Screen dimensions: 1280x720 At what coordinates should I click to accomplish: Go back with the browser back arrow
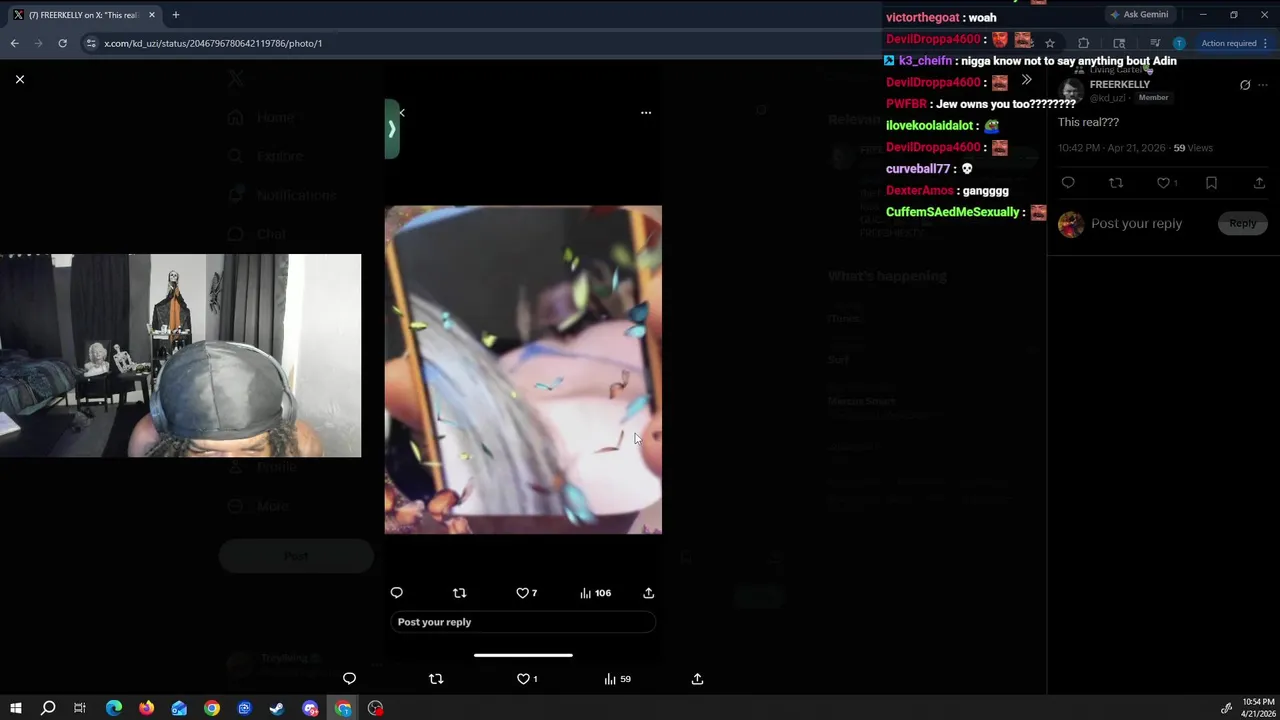(14, 43)
